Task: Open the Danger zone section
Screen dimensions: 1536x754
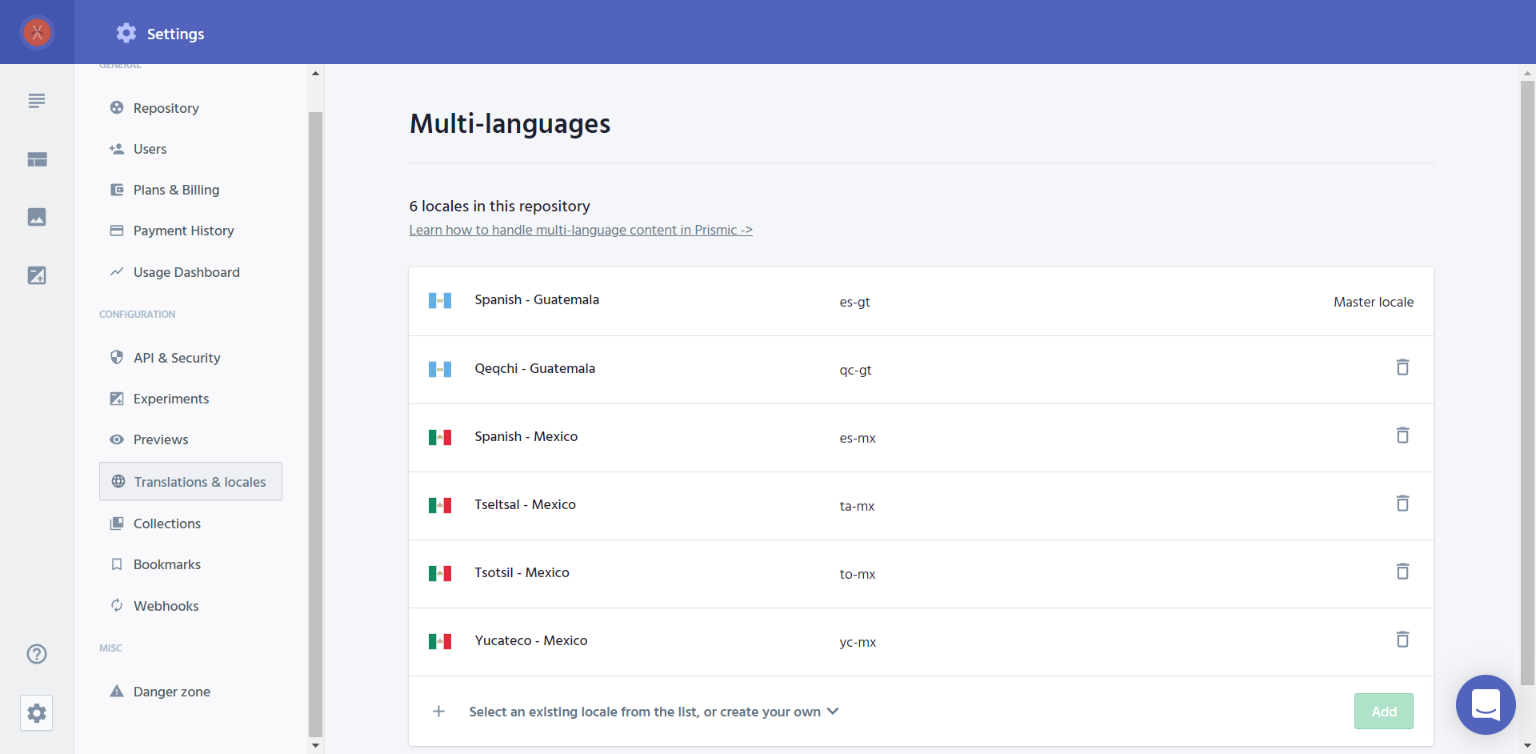Action: (171, 692)
